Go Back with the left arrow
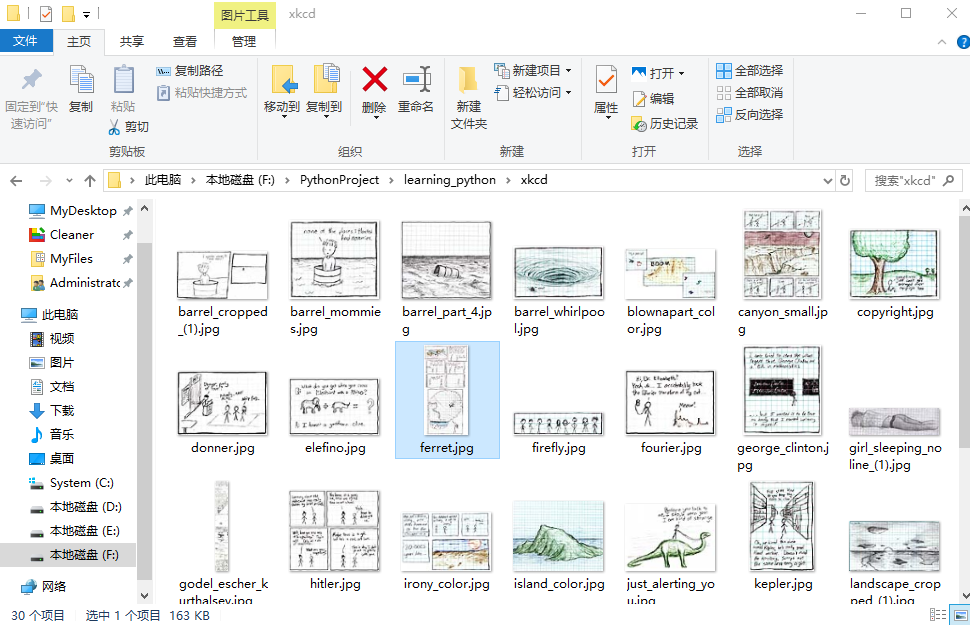Screen dimensions: 970x625 [x=17, y=181]
